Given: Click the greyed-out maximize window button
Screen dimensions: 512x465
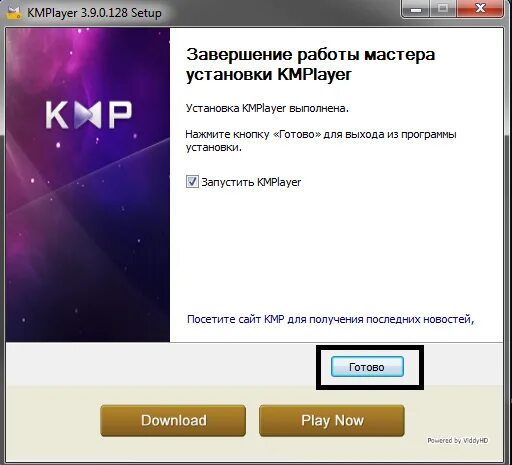Looking at the screenshot, I should click(443, 9).
